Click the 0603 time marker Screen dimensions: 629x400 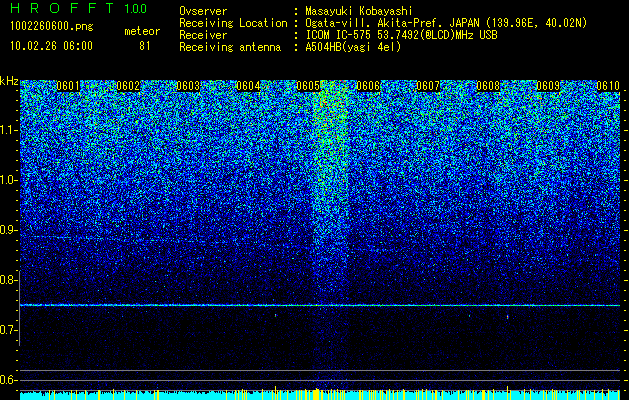point(188,86)
